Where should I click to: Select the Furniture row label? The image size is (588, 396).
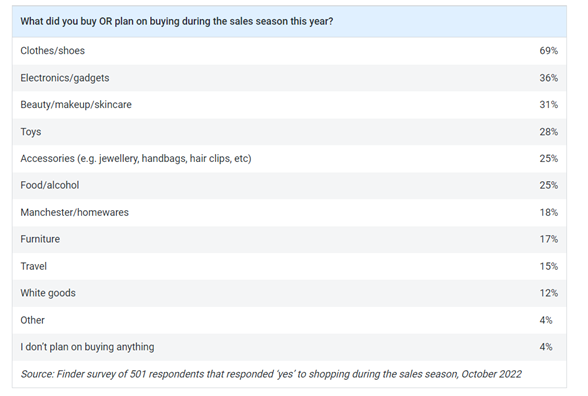40,239
